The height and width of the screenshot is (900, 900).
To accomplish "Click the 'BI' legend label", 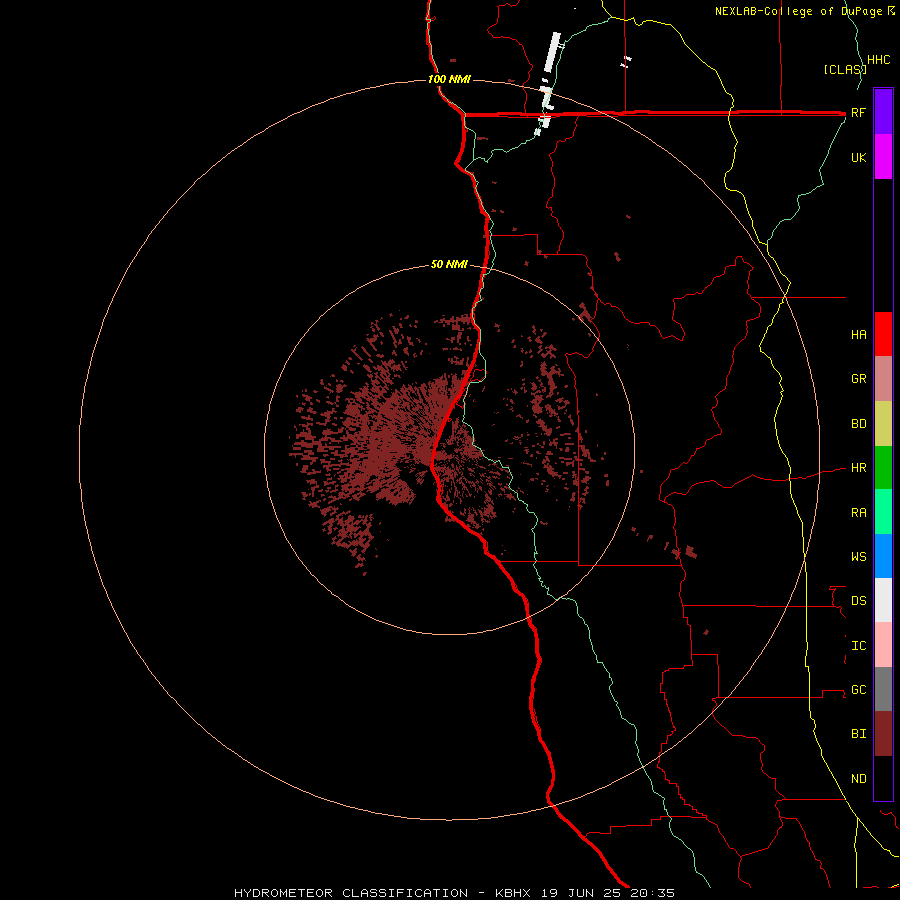I will click(858, 734).
